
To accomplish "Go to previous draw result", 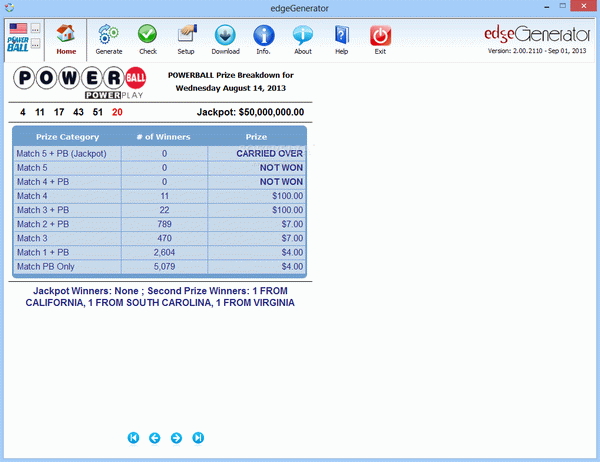I will (155, 438).
